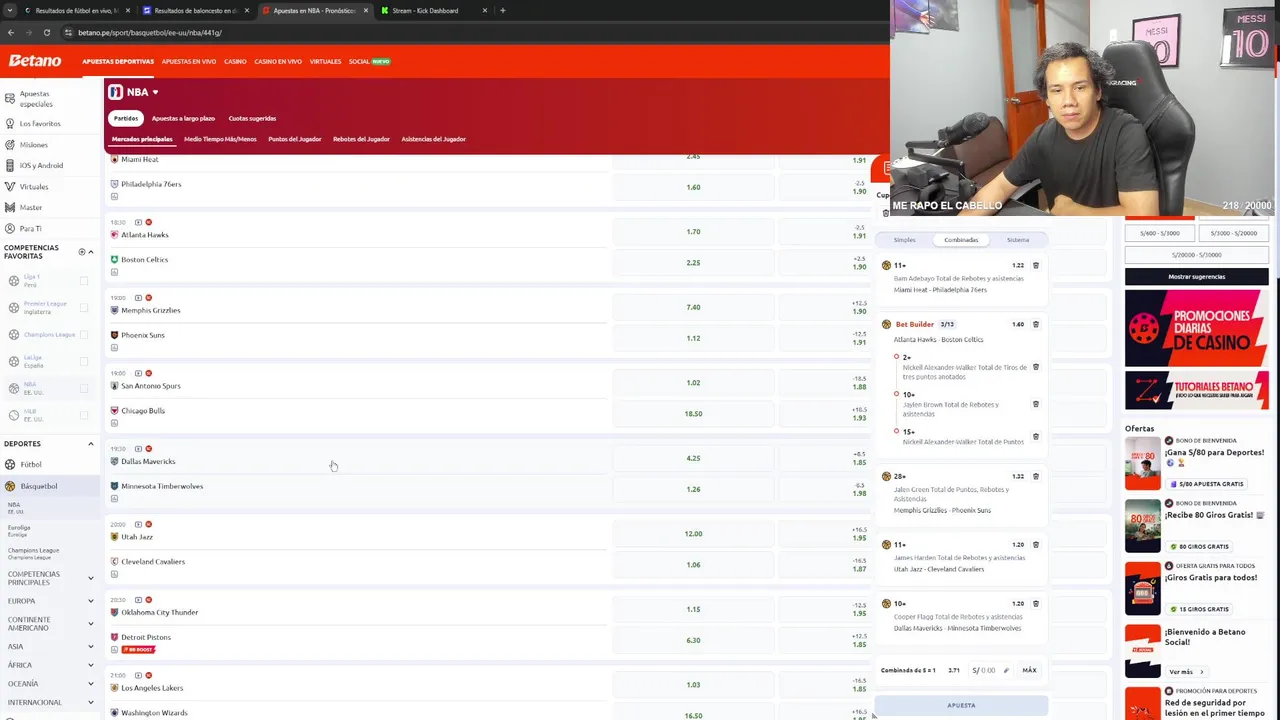Switch to Apuestas a largo plazo tab
The width and height of the screenshot is (1280, 720).
[183, 118]
